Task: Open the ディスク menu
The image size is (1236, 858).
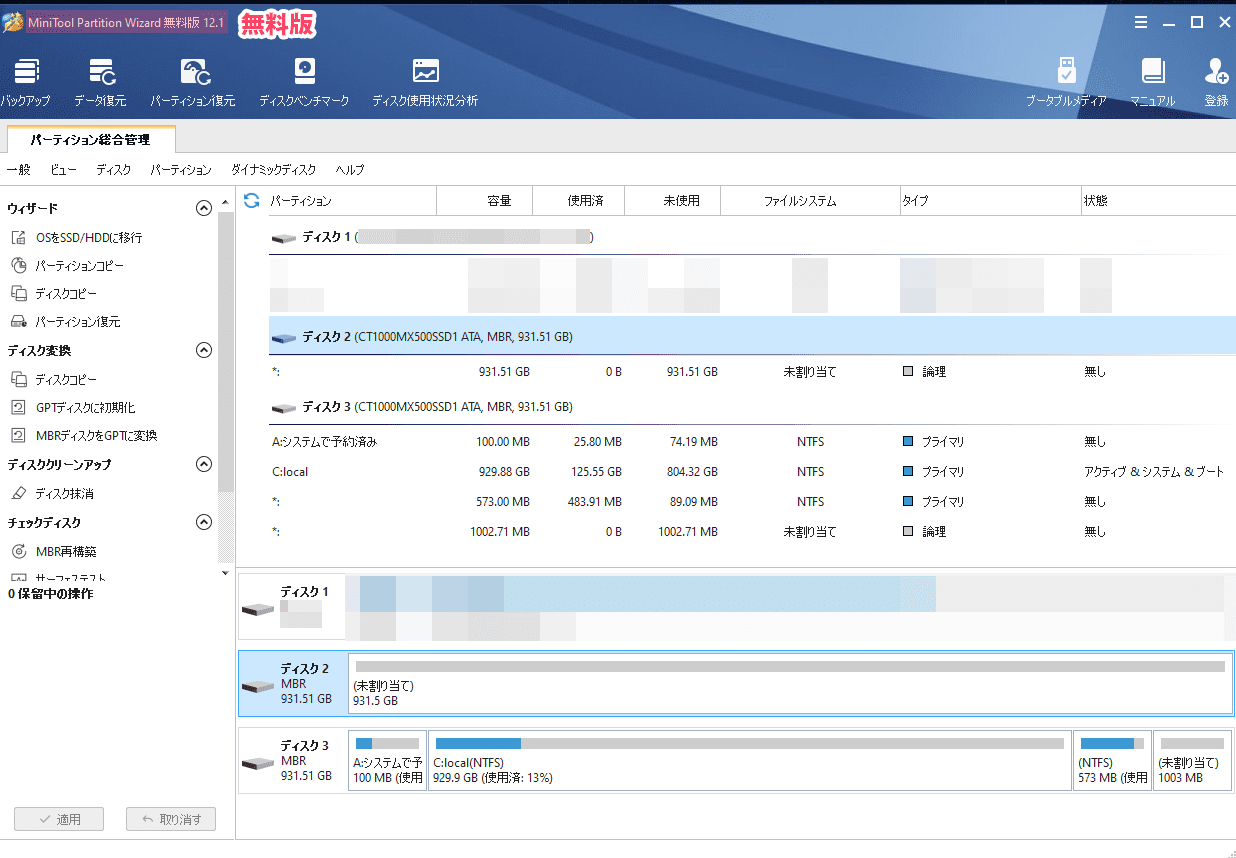Action: (113, 170)
